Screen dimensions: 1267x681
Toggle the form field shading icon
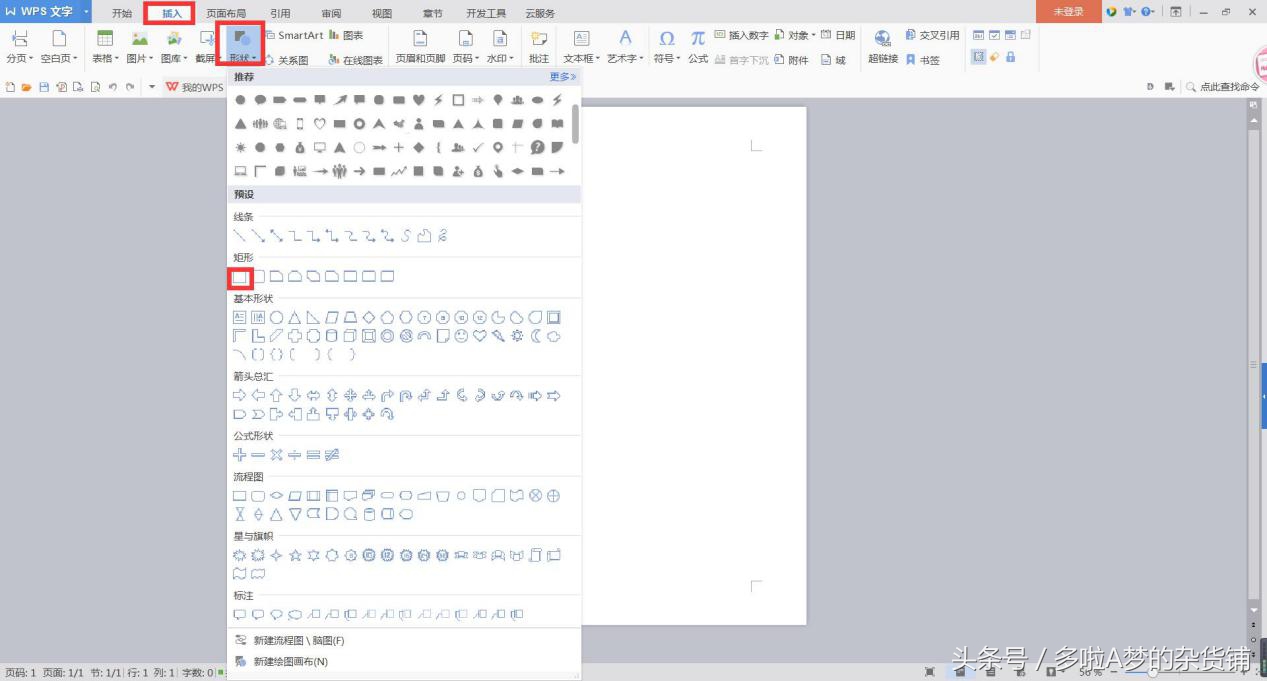(x=978, y=58)
